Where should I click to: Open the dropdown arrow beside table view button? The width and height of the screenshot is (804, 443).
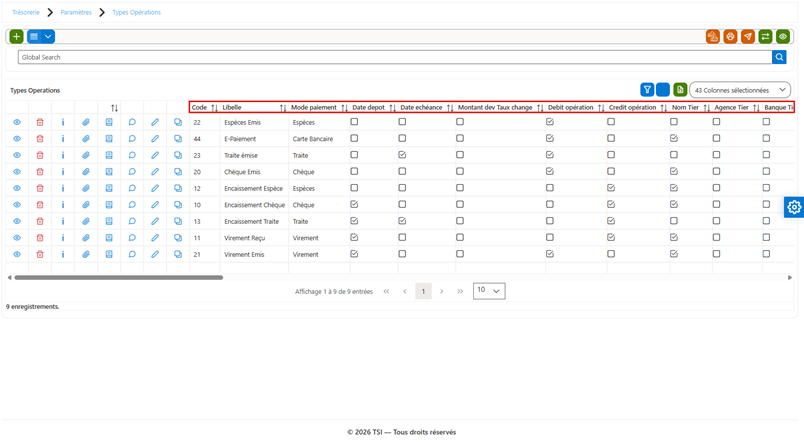[48, 36]
